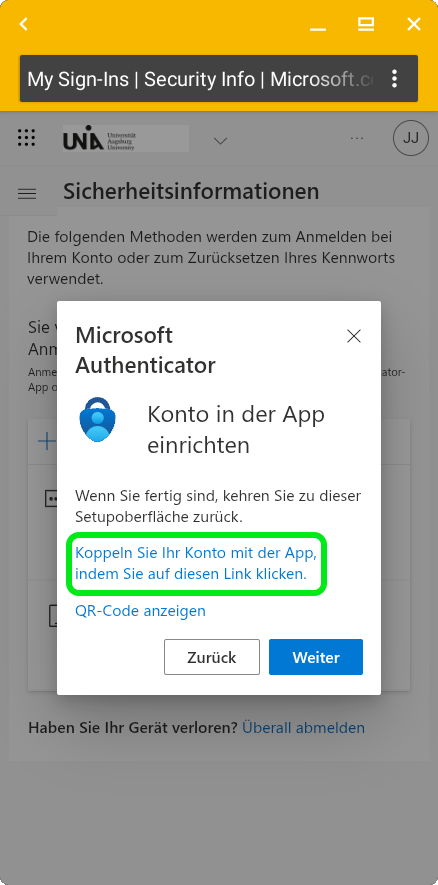Click the Sicherheitsinformationen heading

click(191, 191)
